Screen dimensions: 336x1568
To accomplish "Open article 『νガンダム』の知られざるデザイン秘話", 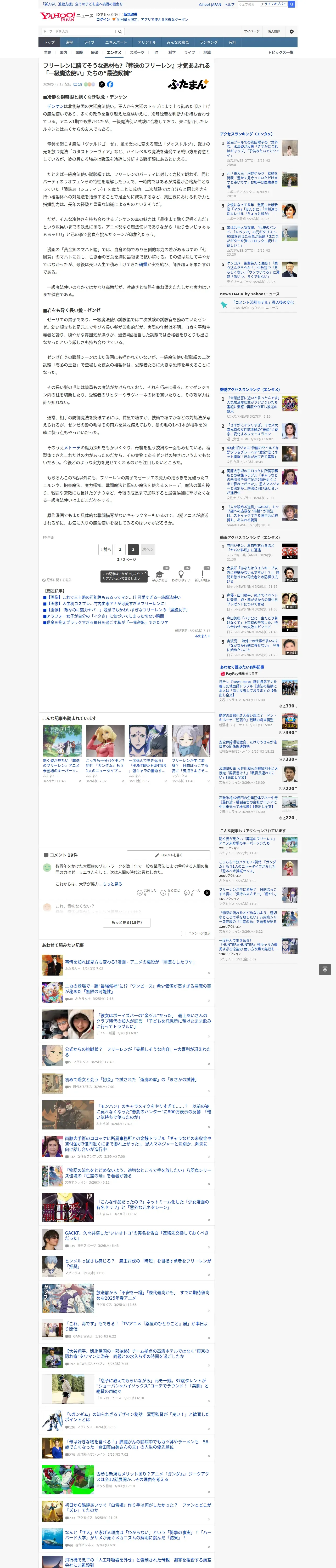I will [137, 1417].
